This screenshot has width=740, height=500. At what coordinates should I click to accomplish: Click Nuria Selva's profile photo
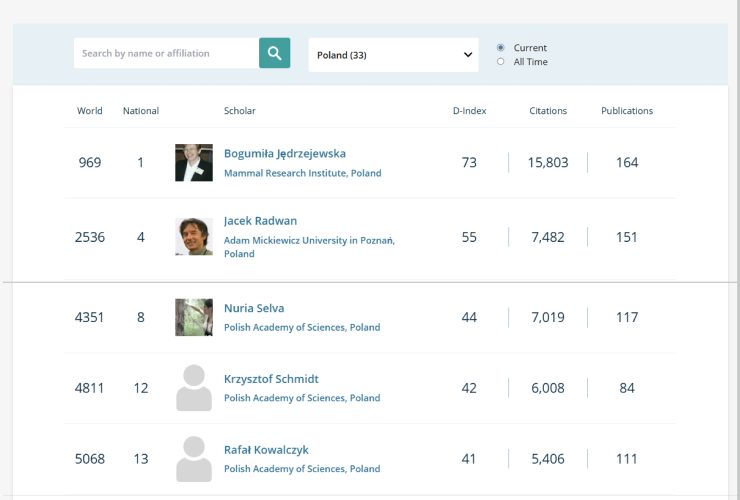coord(193,317)
